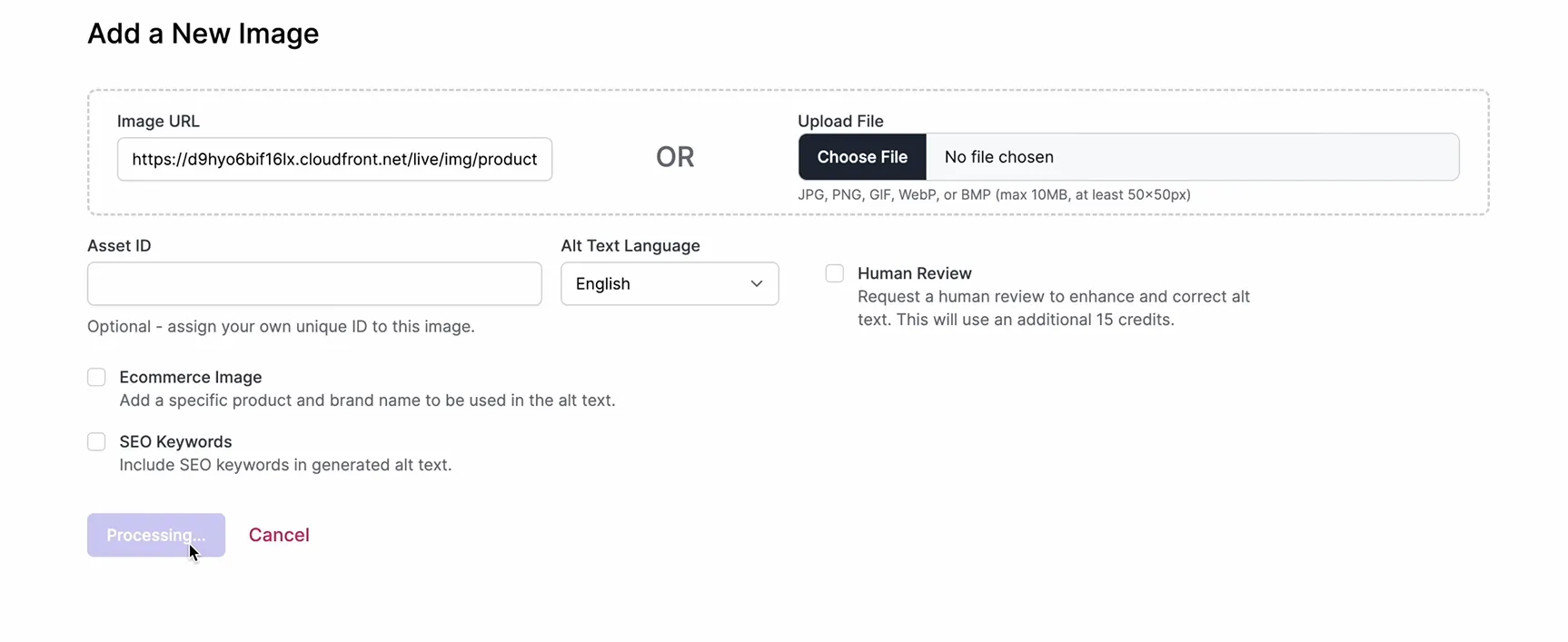
Task: Open the Alt Text Language dropdown
Action: 669,283
